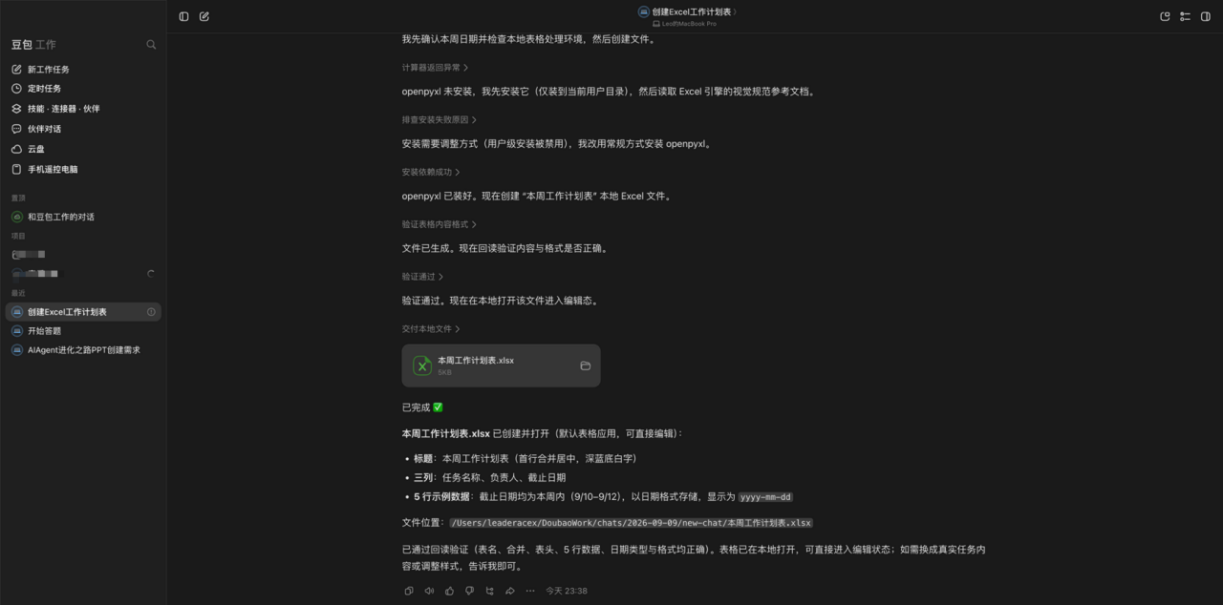Image resolution: width=1224 pixels, height=606 pixels.
Task: Open AIAgent进化之路PPT创建需求 conversation
Action: pos(83,350)
